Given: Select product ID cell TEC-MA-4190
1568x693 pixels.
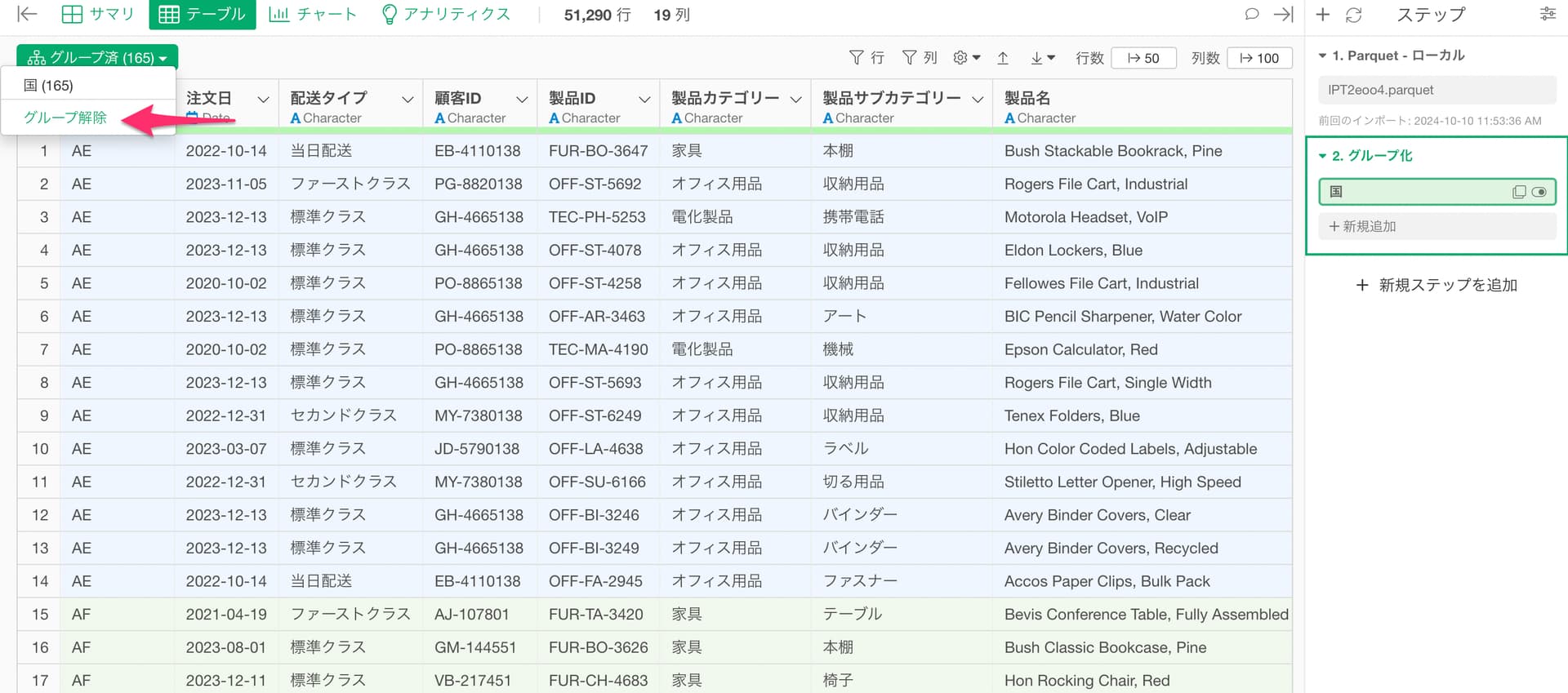Looking at the screenshot, I should click(598, 349).
